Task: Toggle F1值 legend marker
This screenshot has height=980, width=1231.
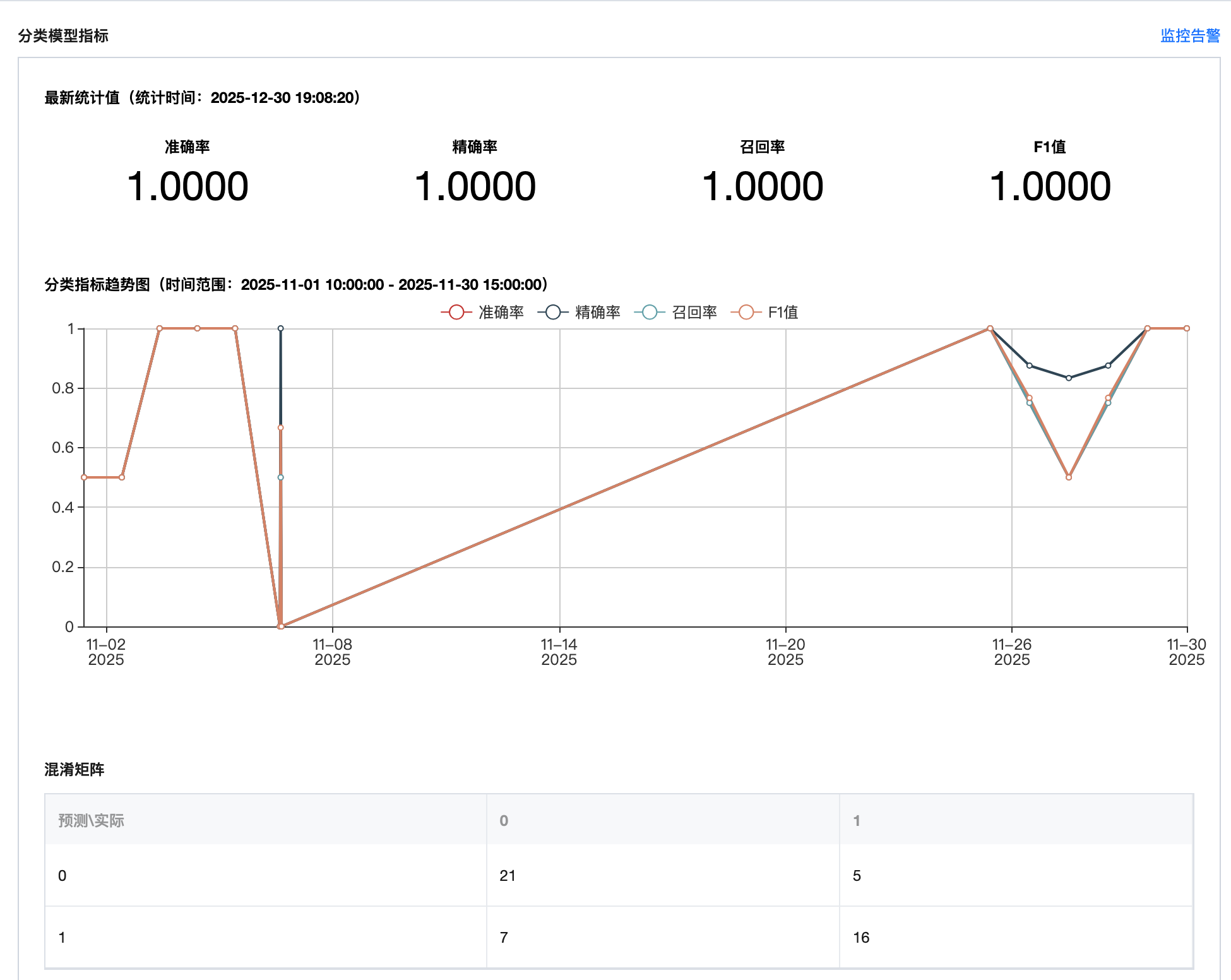Action: (746, 312)
